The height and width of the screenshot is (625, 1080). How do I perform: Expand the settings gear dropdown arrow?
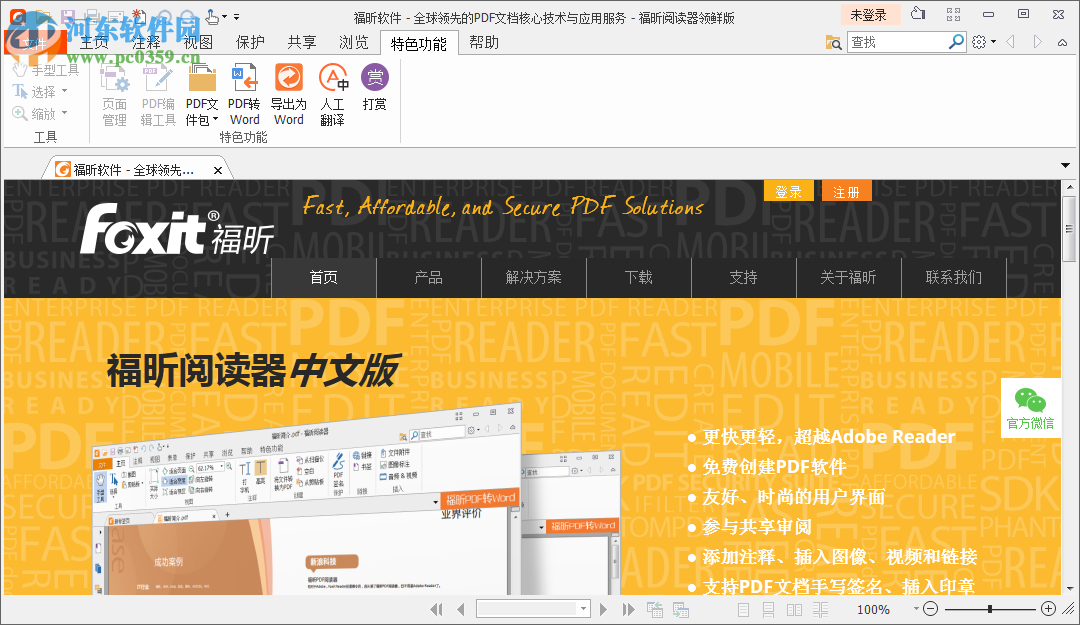click(993, 42)
